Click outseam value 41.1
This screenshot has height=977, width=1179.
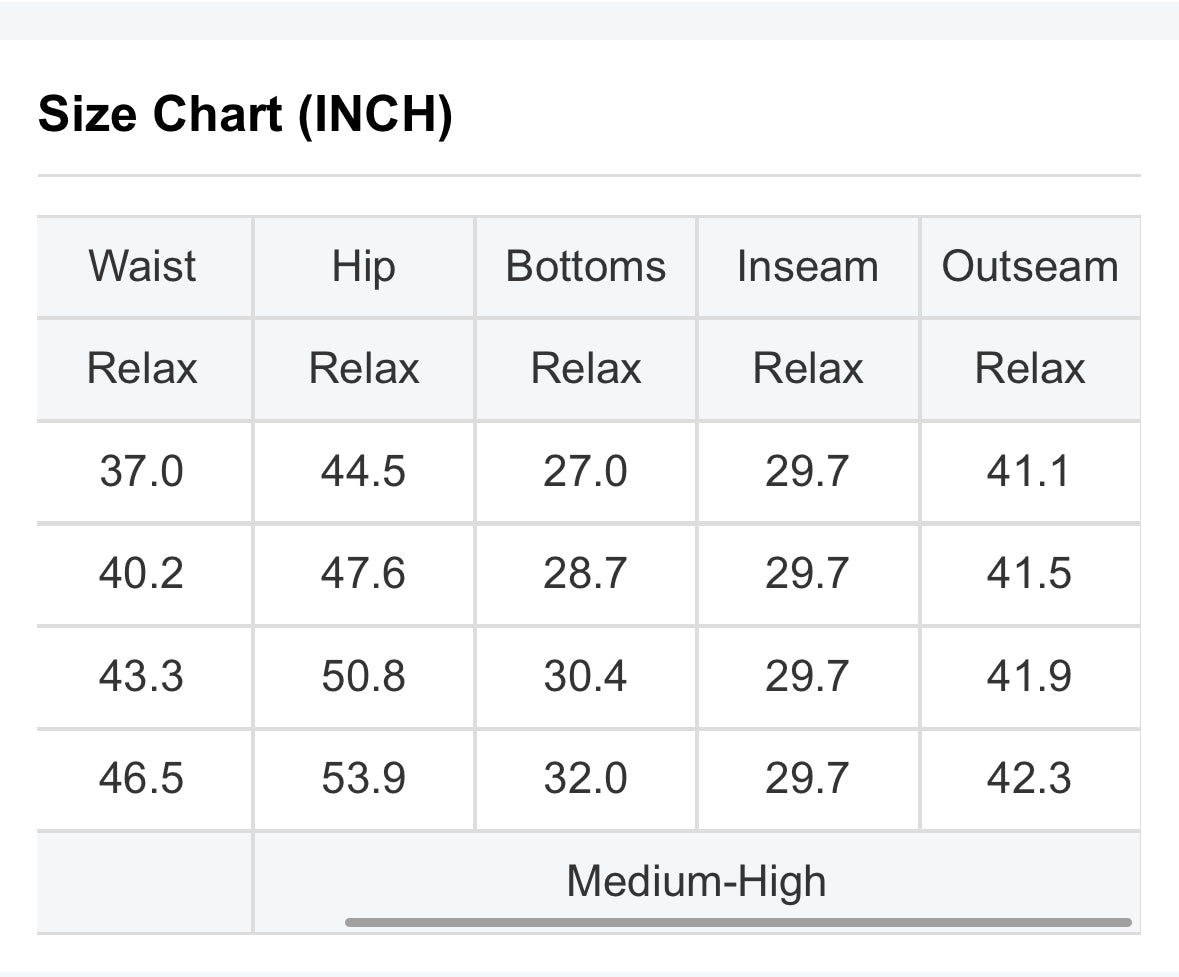click(1031, 471)
